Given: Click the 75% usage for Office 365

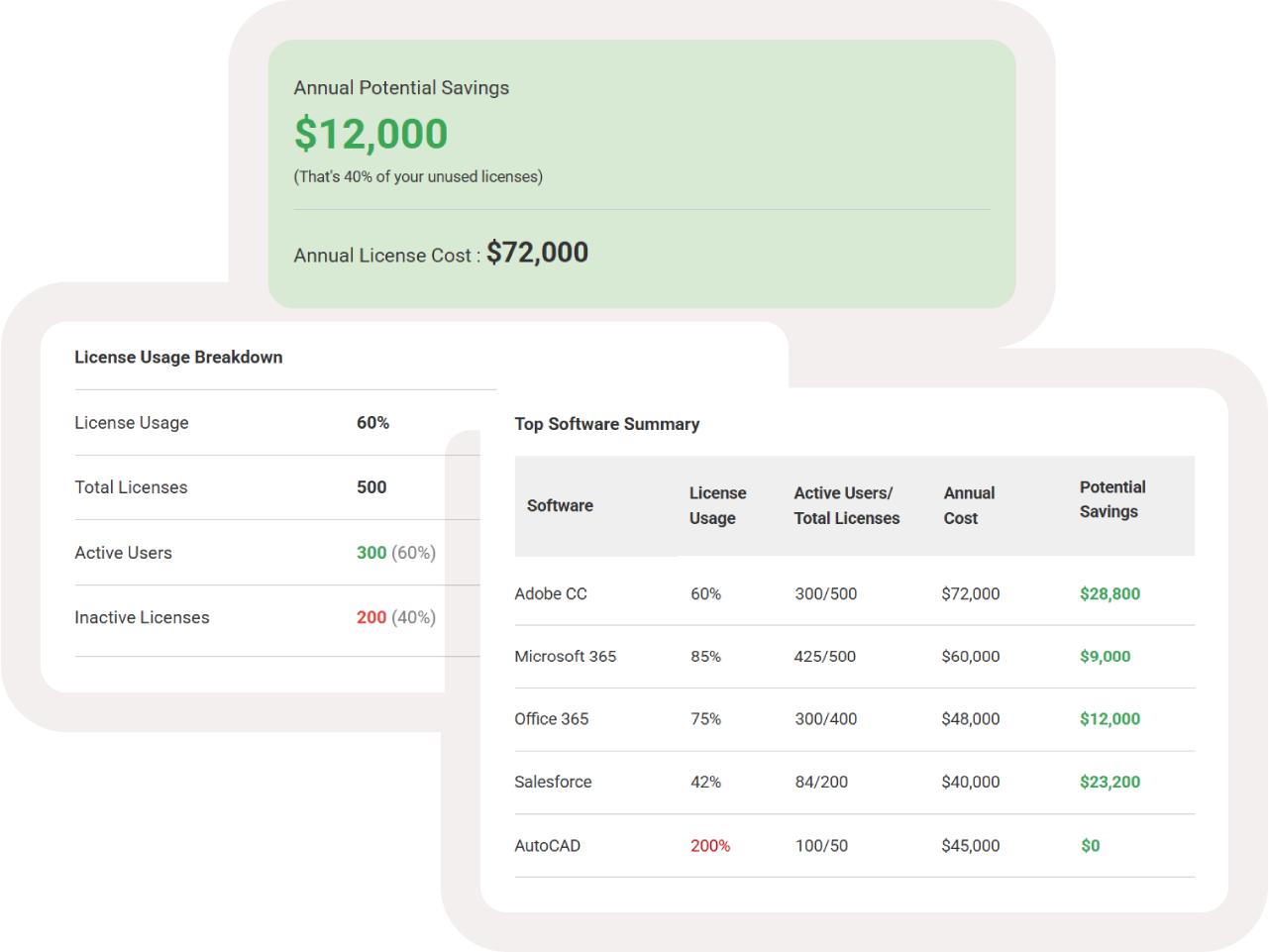Looking at the screenshot, I should (x=706, y=719).
